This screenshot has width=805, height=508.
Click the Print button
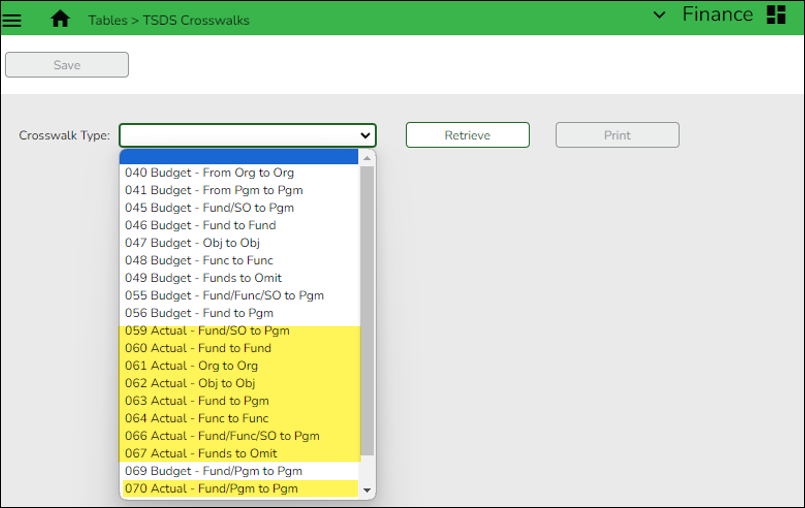[x=617, y=135]
